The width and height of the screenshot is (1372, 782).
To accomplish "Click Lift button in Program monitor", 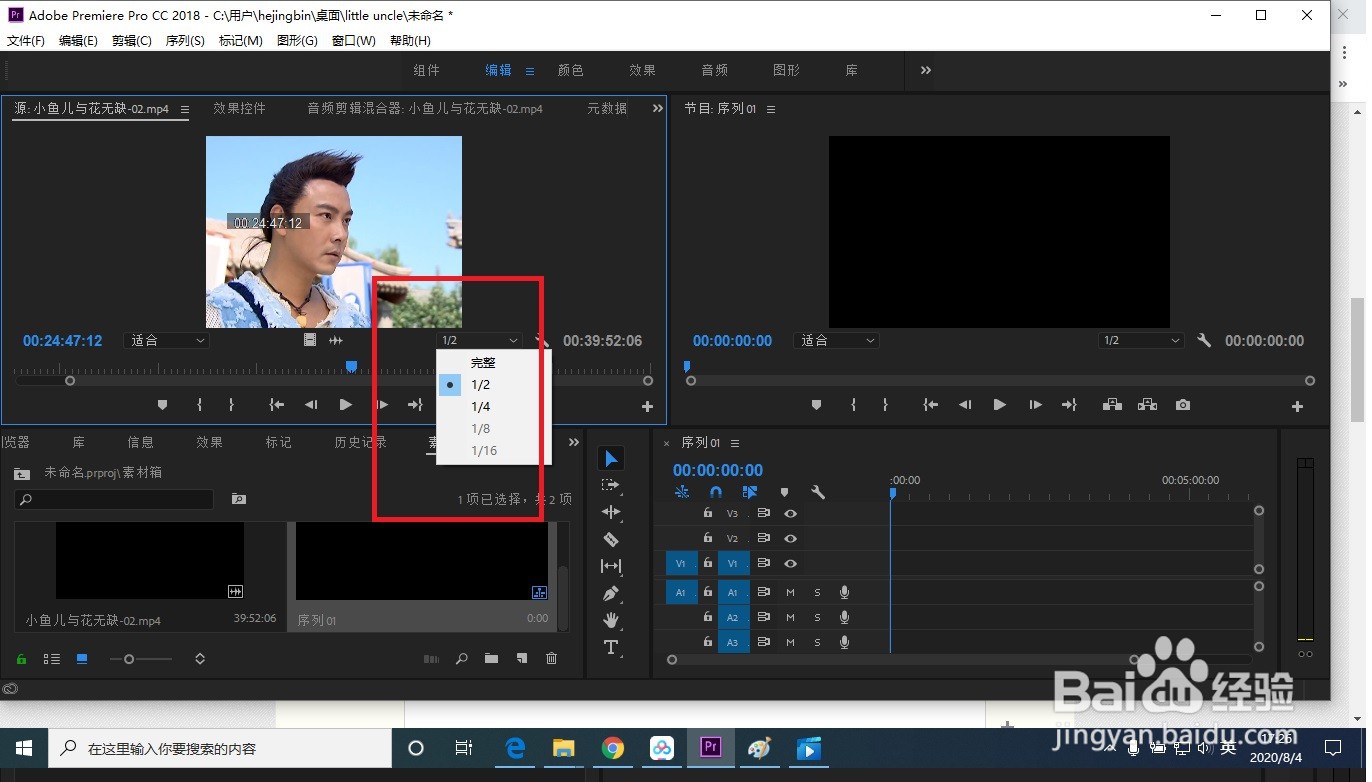I will 1111,405.
